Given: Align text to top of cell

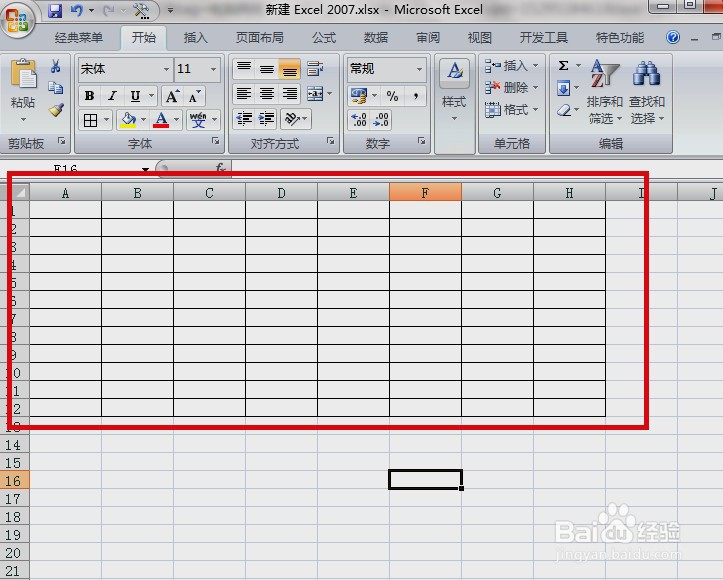Looking at the screenshot, I should coord(244,69).
